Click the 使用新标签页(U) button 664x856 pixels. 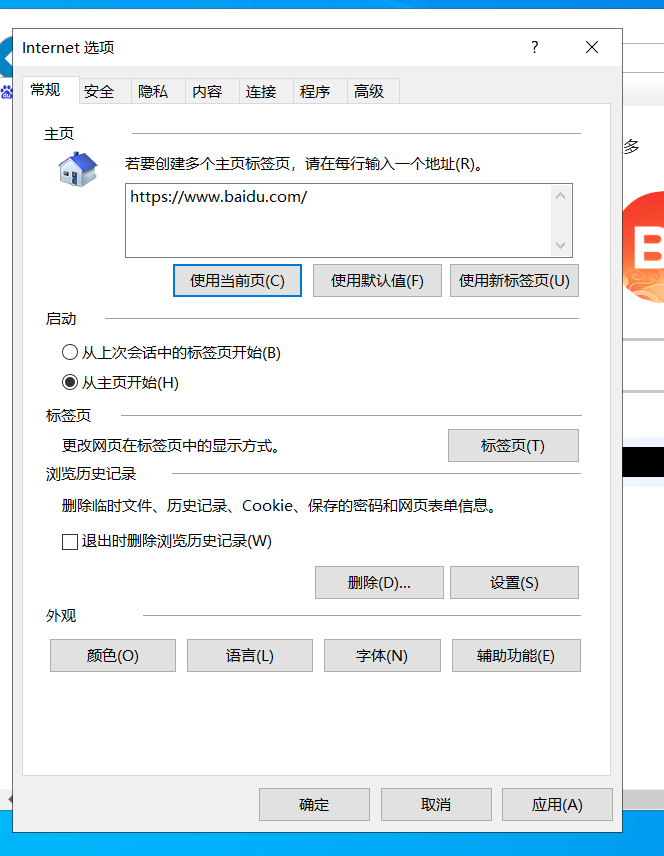click(x=514, y=281)
